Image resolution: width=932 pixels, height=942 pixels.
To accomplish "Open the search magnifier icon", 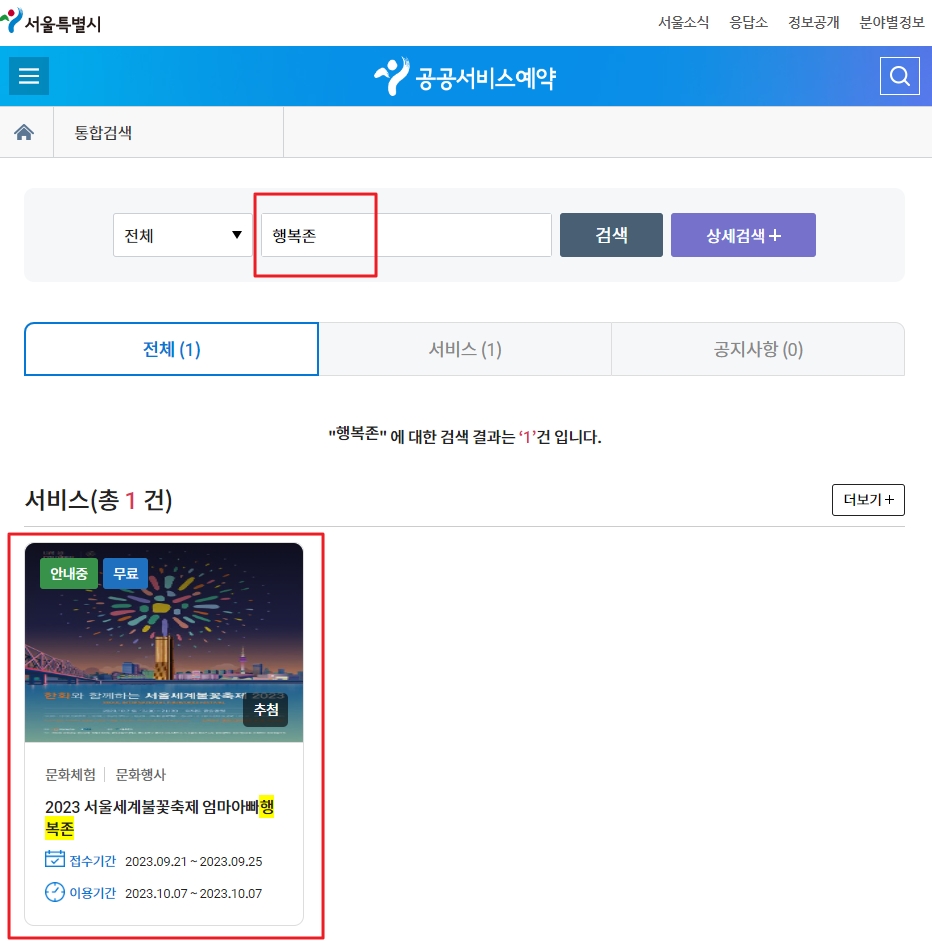I will pos(899,75).
